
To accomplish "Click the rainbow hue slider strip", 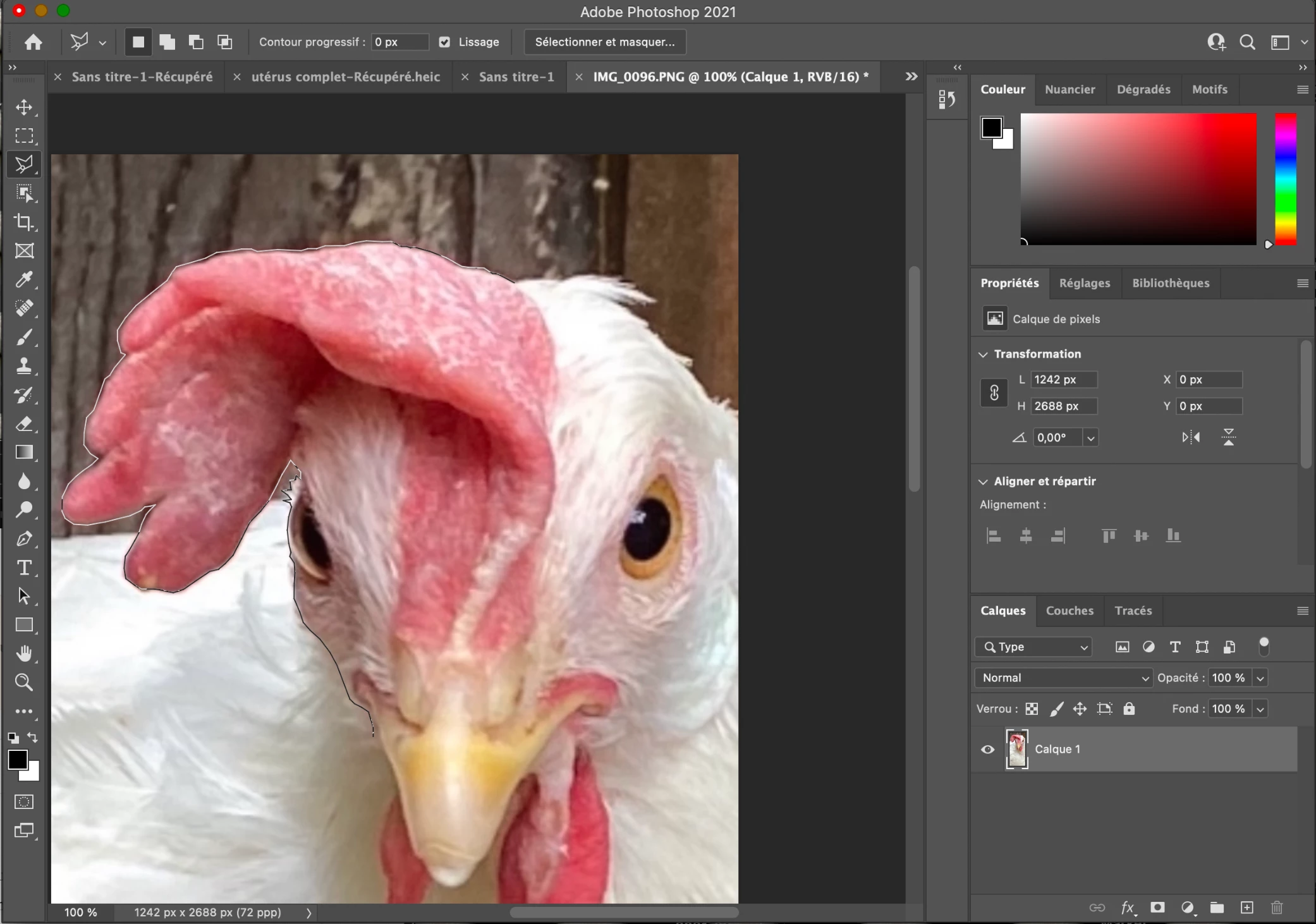I will click(x=1285, y=179).
